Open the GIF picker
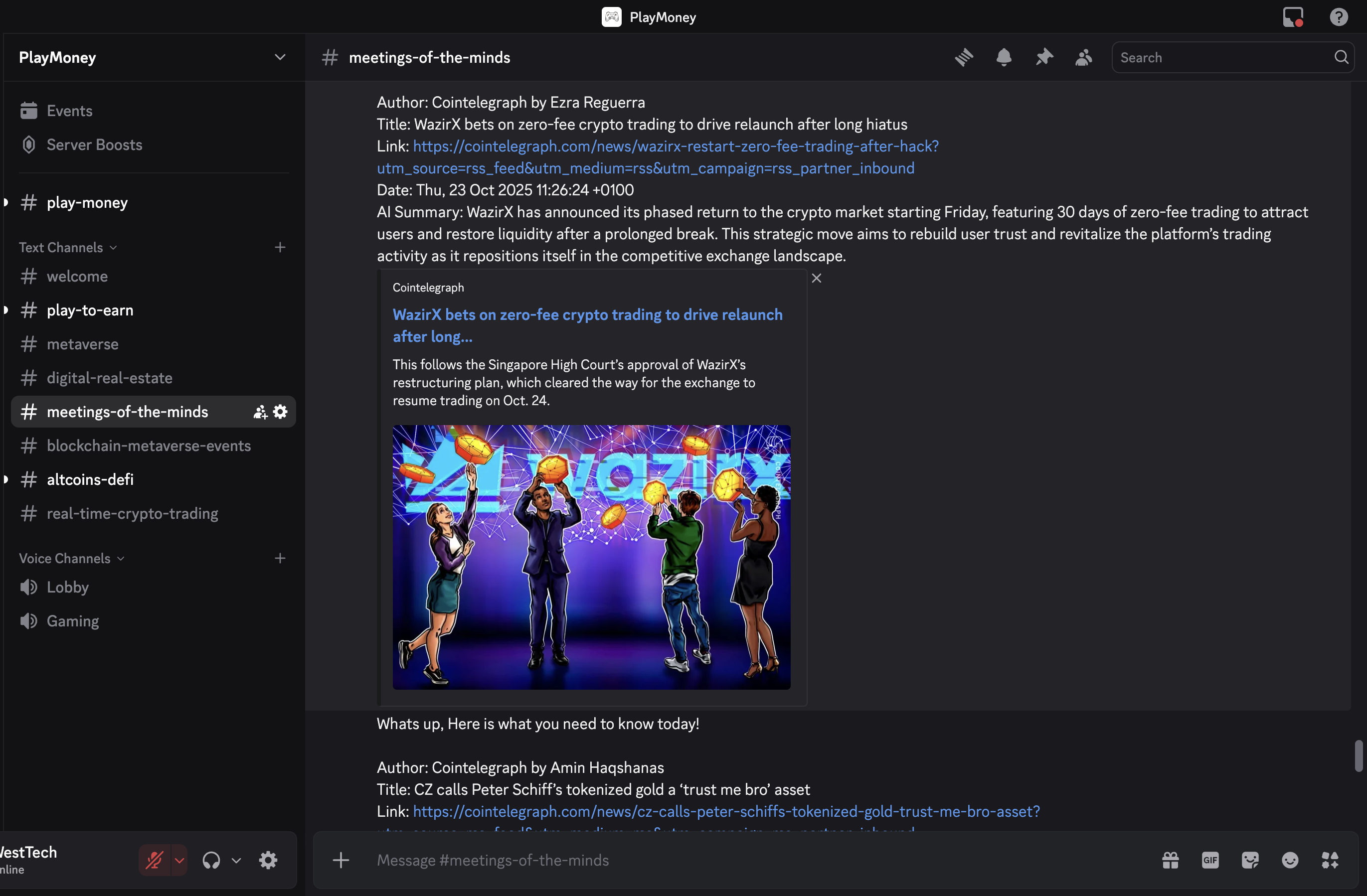 [1210, 860]
